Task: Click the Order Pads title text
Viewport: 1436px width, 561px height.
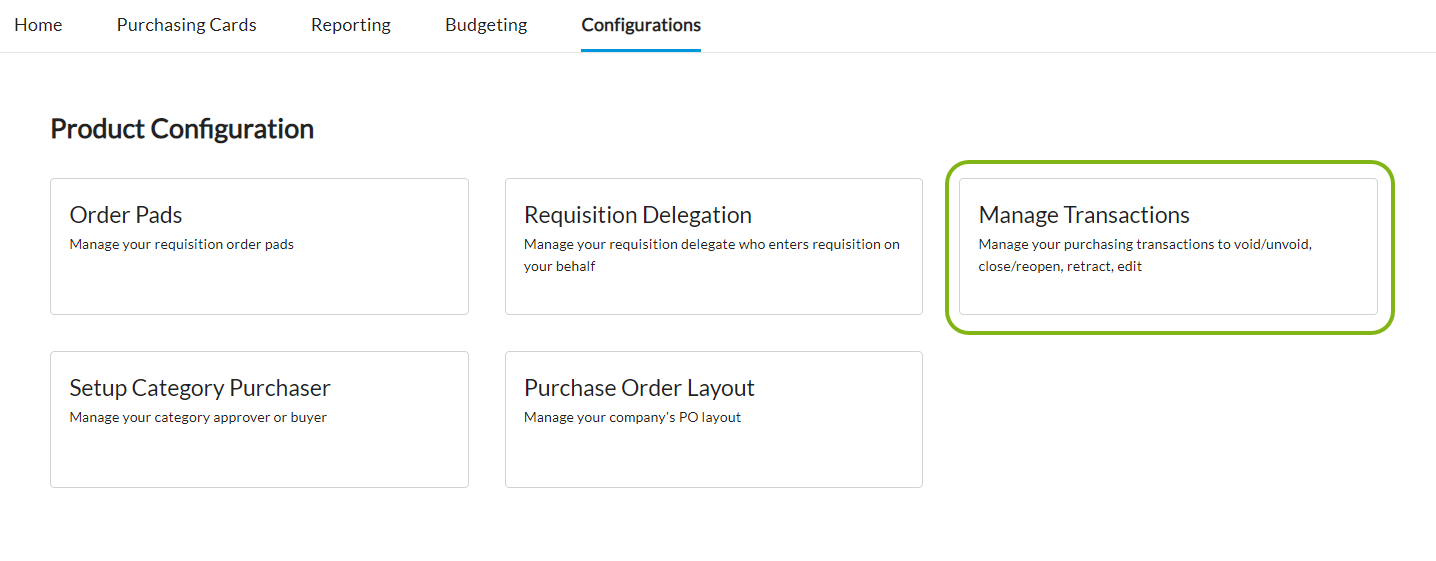Action: tap(126, 215)
